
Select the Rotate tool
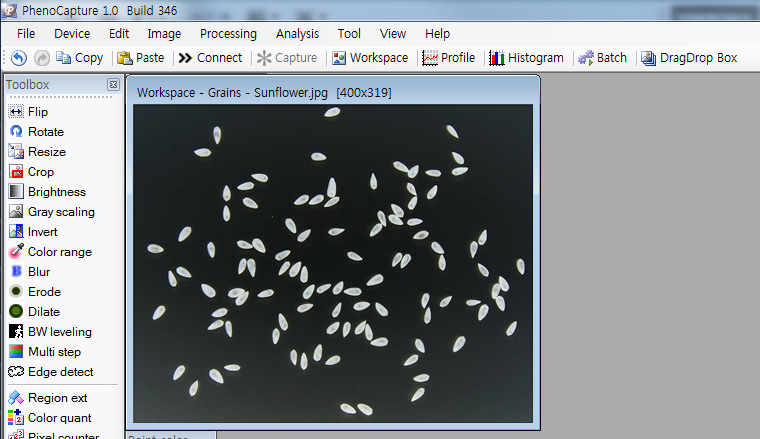pos(44,132)
